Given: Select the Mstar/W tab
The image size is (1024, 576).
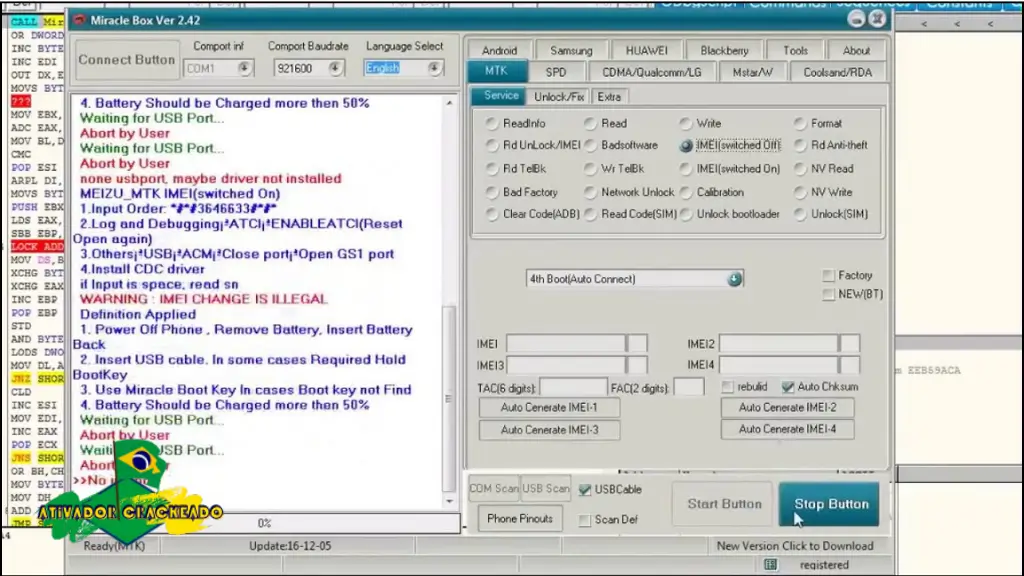Looking at the screenshot, I should point(752,72).
